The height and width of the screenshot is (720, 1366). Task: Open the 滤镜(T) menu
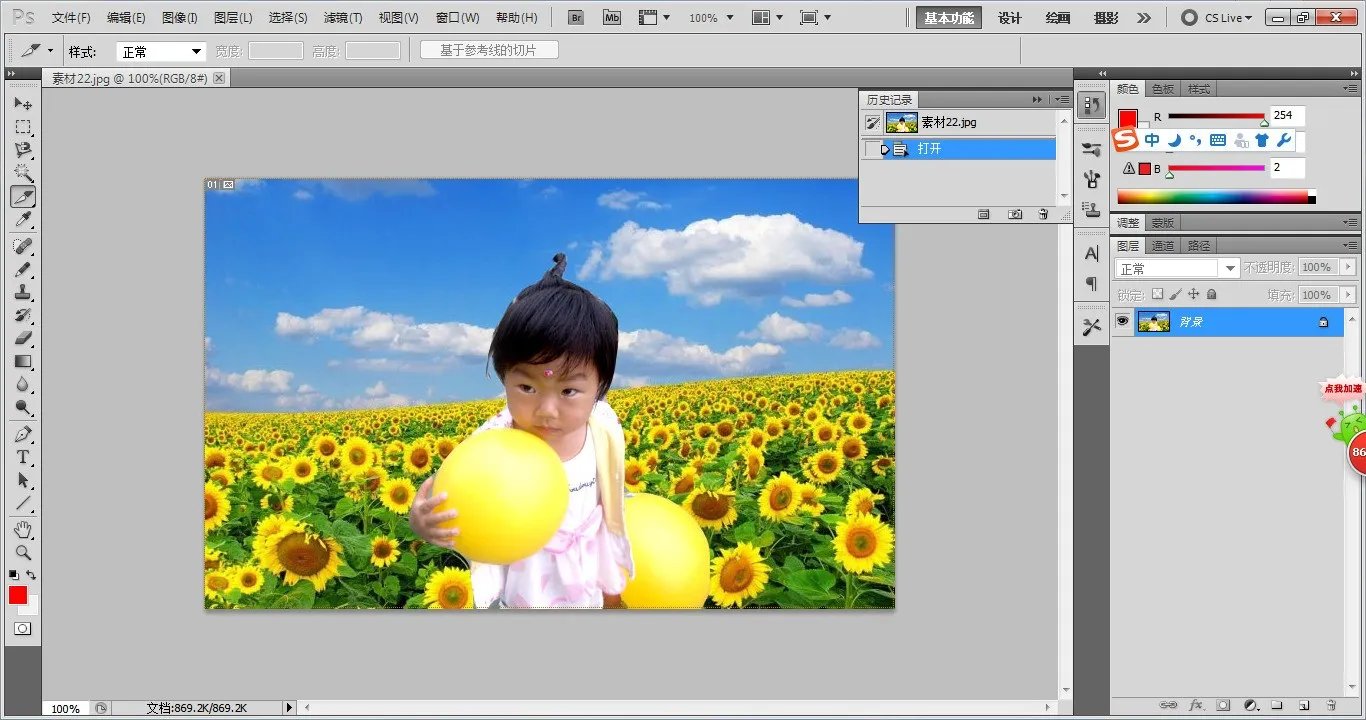(343, 18)
